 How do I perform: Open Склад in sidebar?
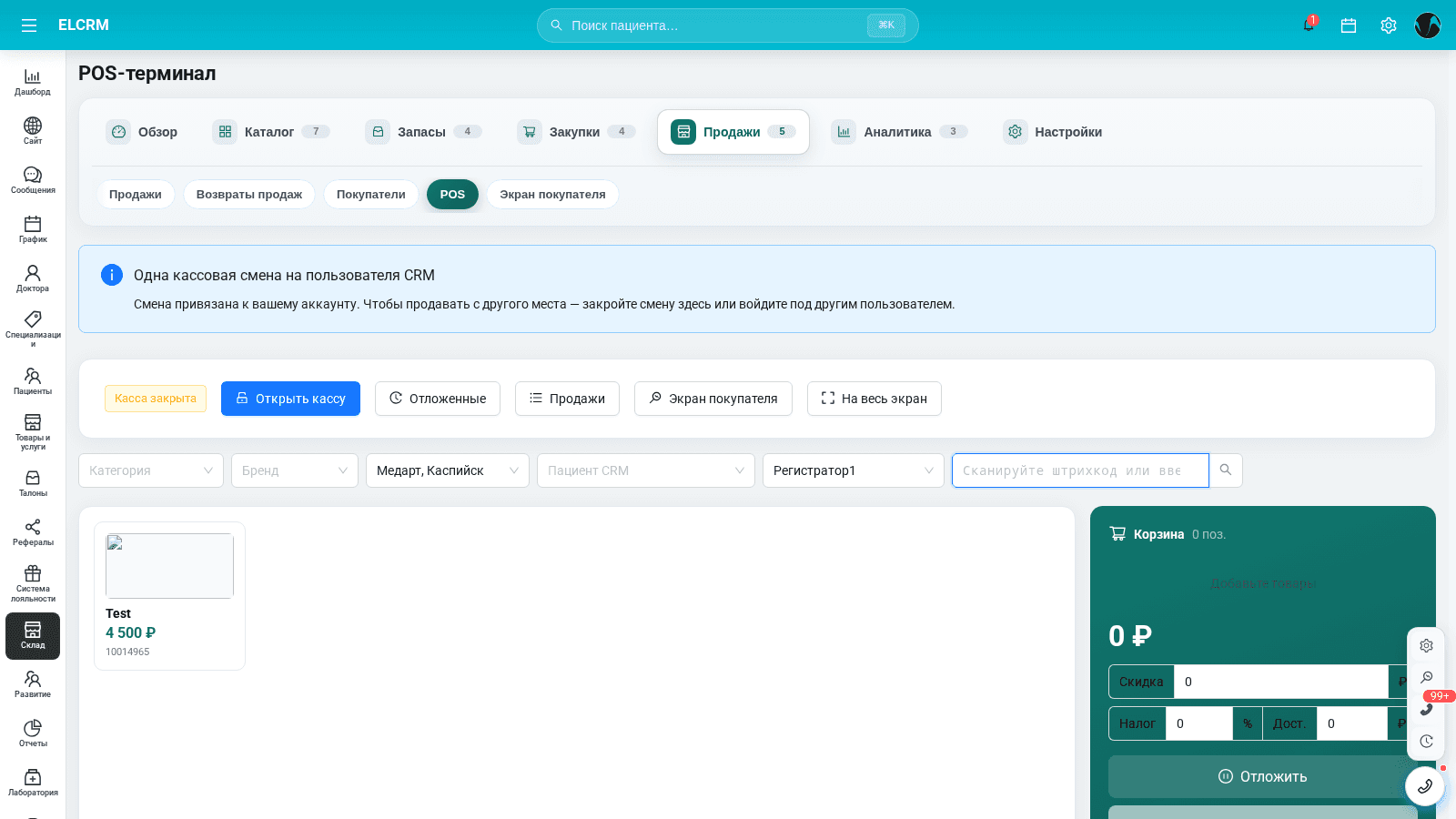click(x=33, y=635)
